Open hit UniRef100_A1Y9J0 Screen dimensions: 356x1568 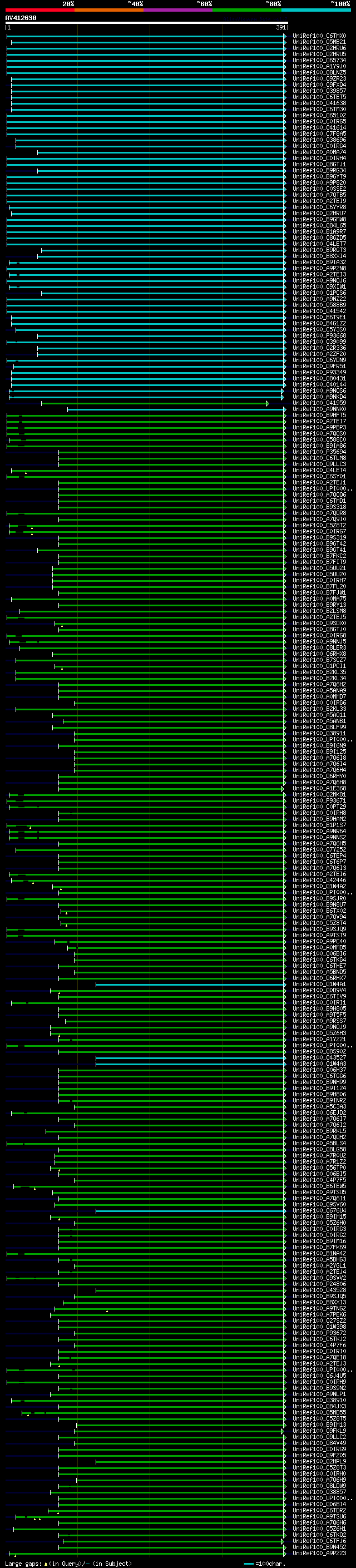click(x=319, y=66)
